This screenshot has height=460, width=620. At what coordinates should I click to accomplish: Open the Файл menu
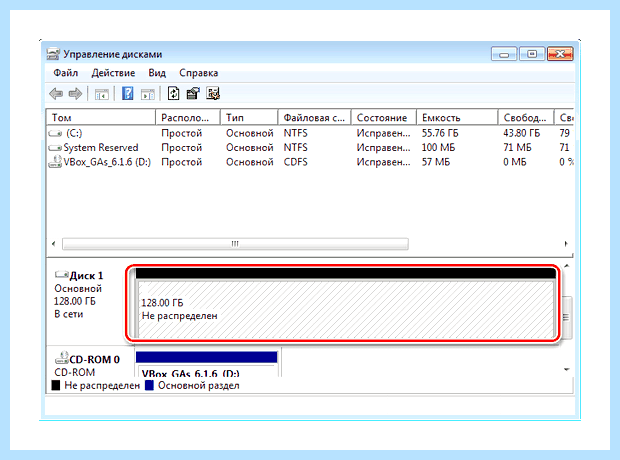coord(66,73)
